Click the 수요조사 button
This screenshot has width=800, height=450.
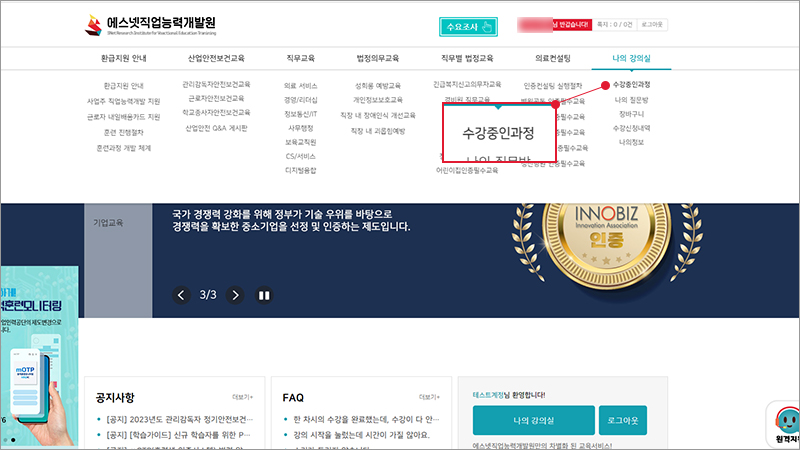[x=468, y=27]
